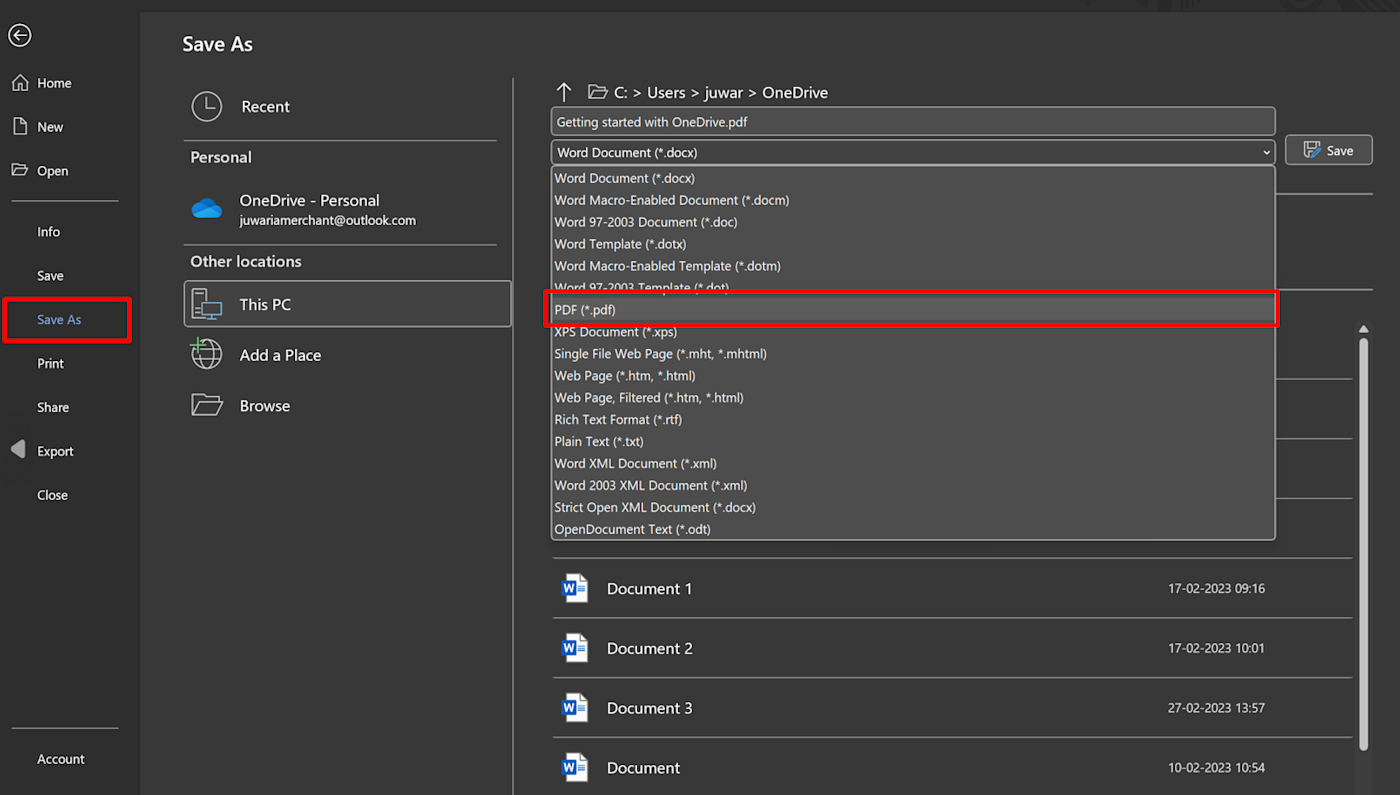Choose Word Macro-Enabled Document (*.docm)
Viewport: 1400px width, 795px height.
913,200
